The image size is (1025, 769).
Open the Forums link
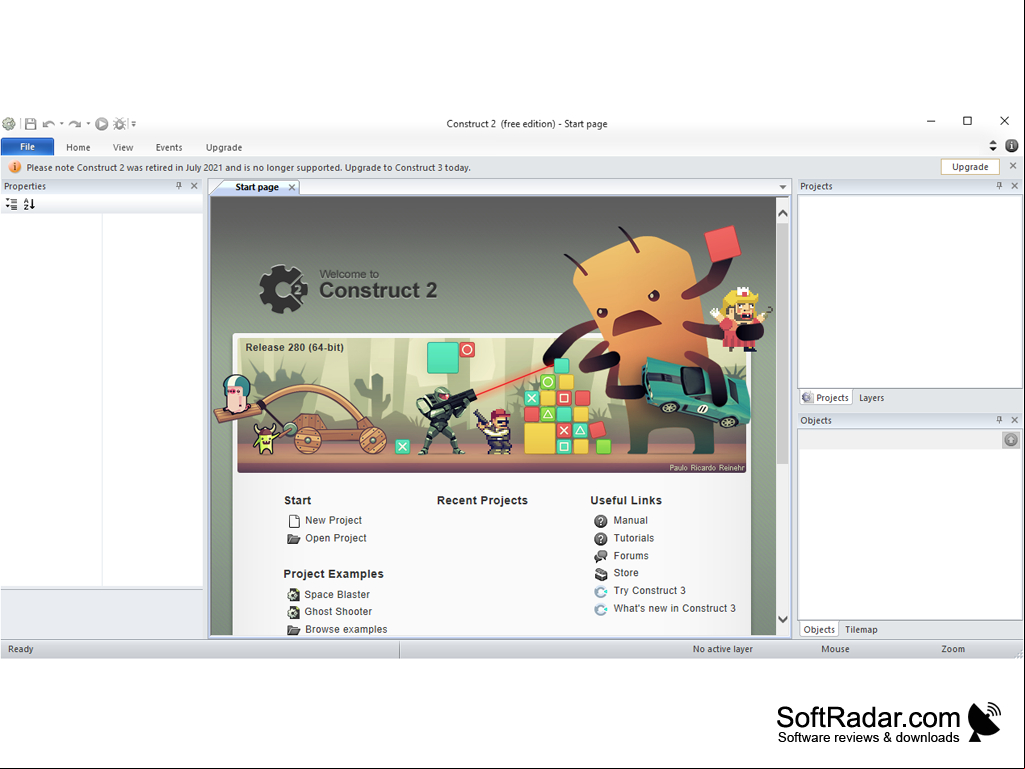click(x=631, y=556)
